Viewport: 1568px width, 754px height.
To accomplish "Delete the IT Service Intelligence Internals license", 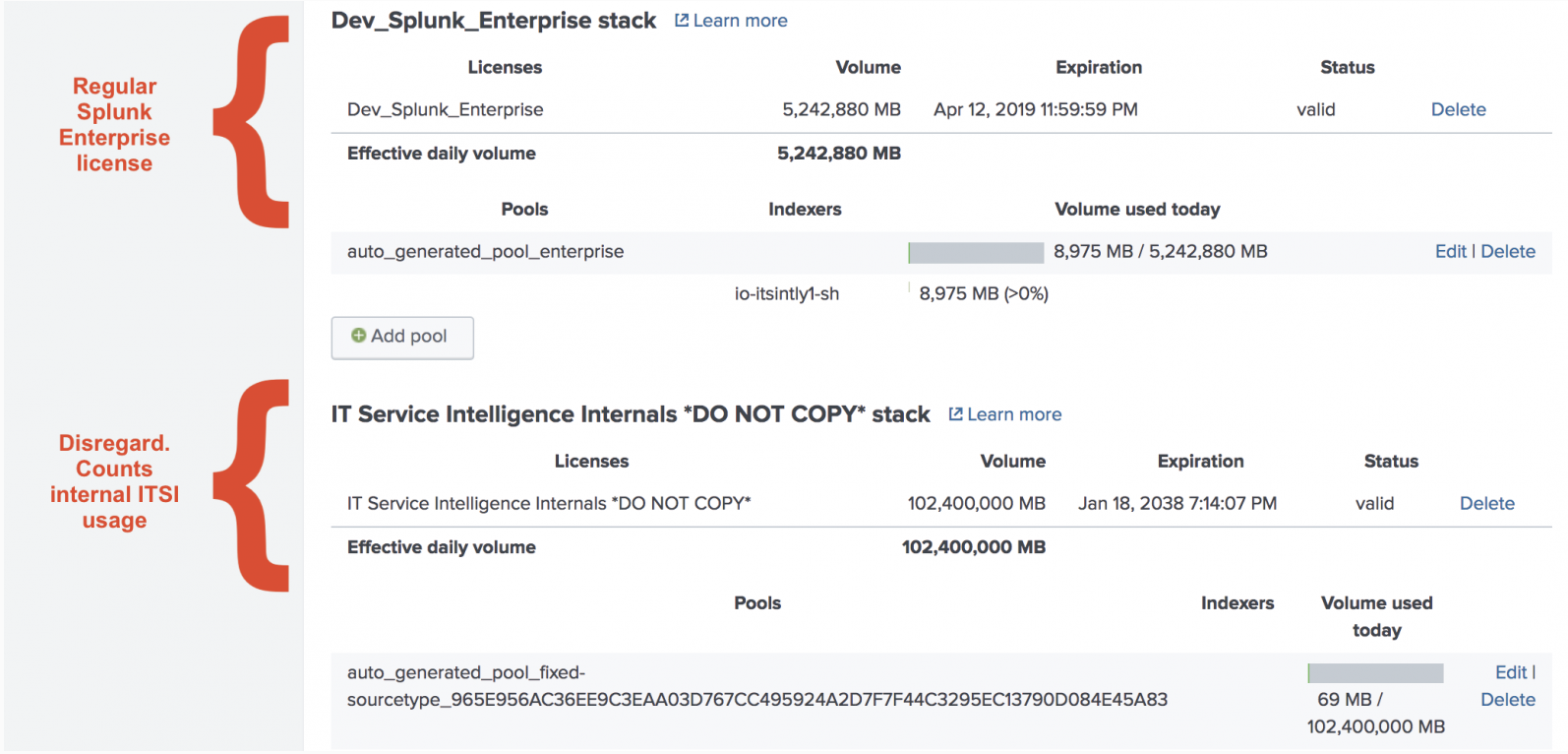I will 1486,503.
